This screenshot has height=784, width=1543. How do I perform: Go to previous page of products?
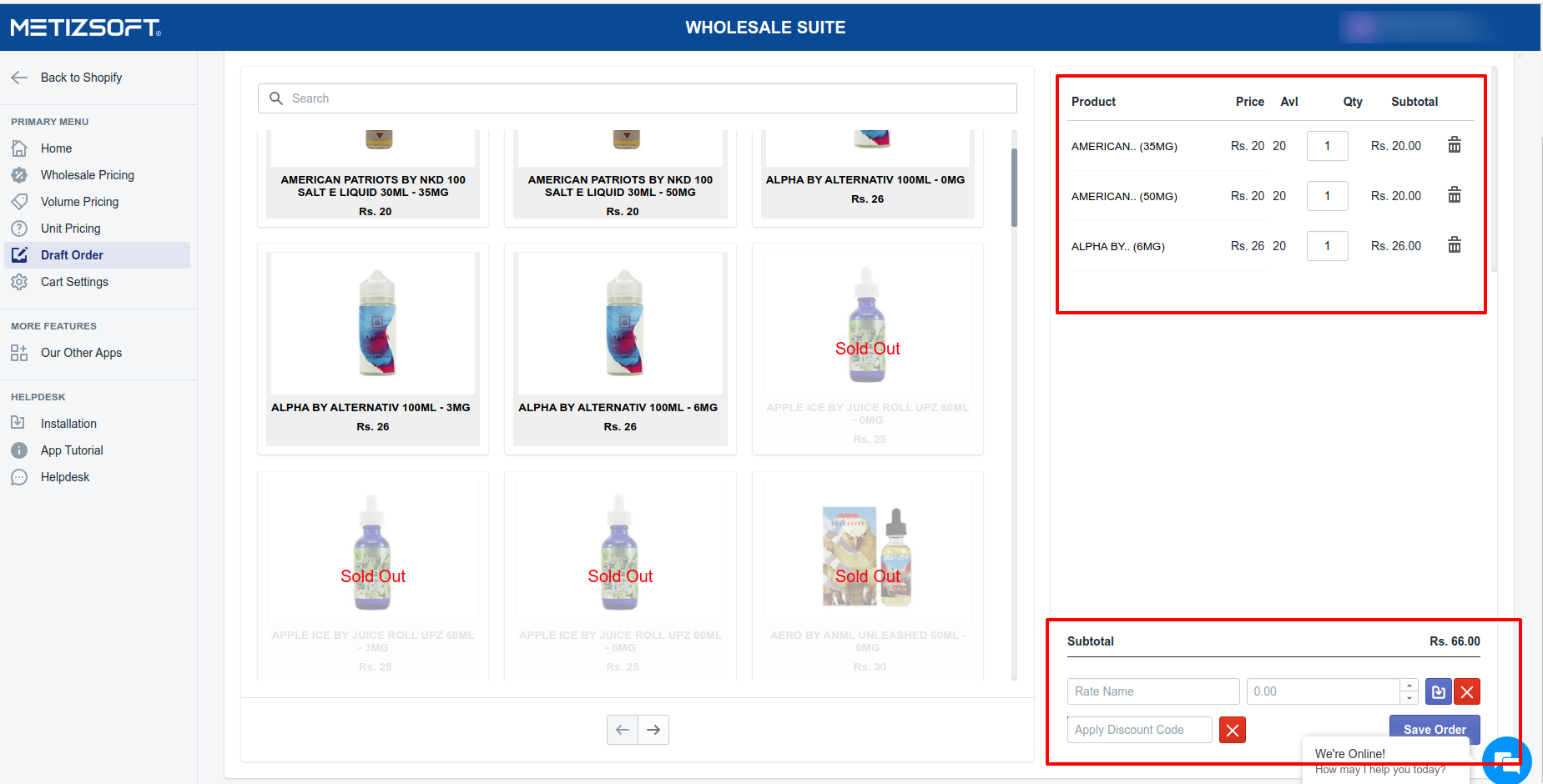(623, 730)
